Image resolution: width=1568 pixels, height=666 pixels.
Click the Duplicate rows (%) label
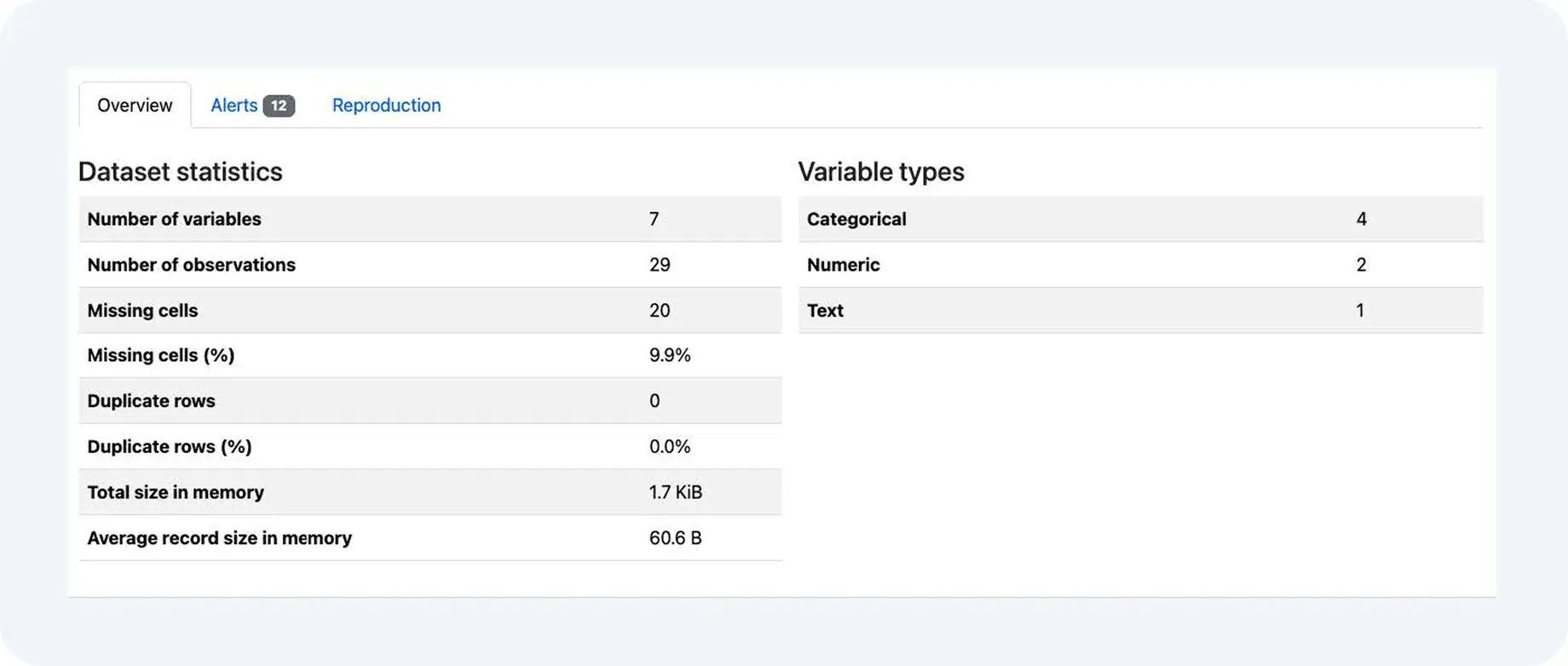tap(169, 447)
